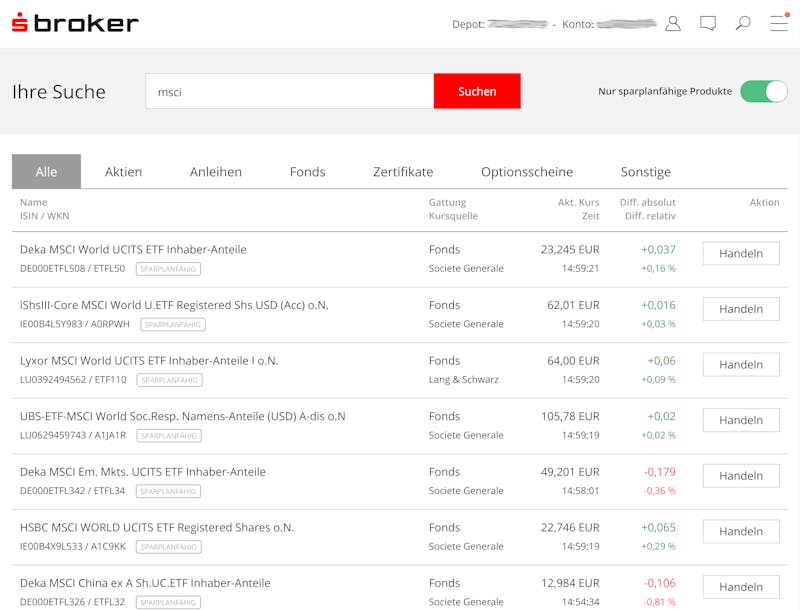This screenshot has width=800, height=610.
Task: Click the Name column header
Action: pyautogui.click(x=34, y=202)
